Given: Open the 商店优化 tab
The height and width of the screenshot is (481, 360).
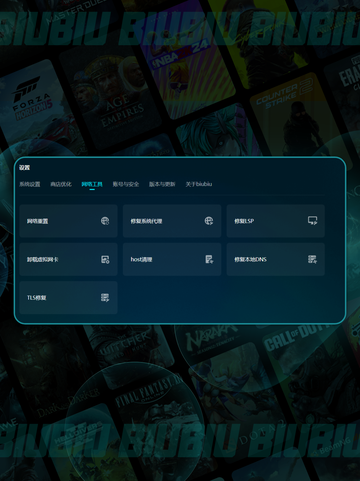Looking at the screenshot, I should tap(61, 184).
